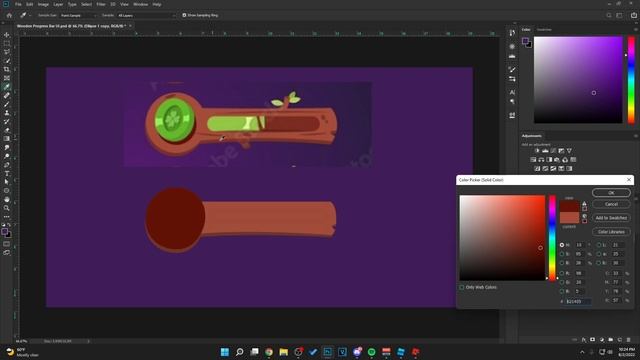Click the current color swatch in Color Picker

569,218
